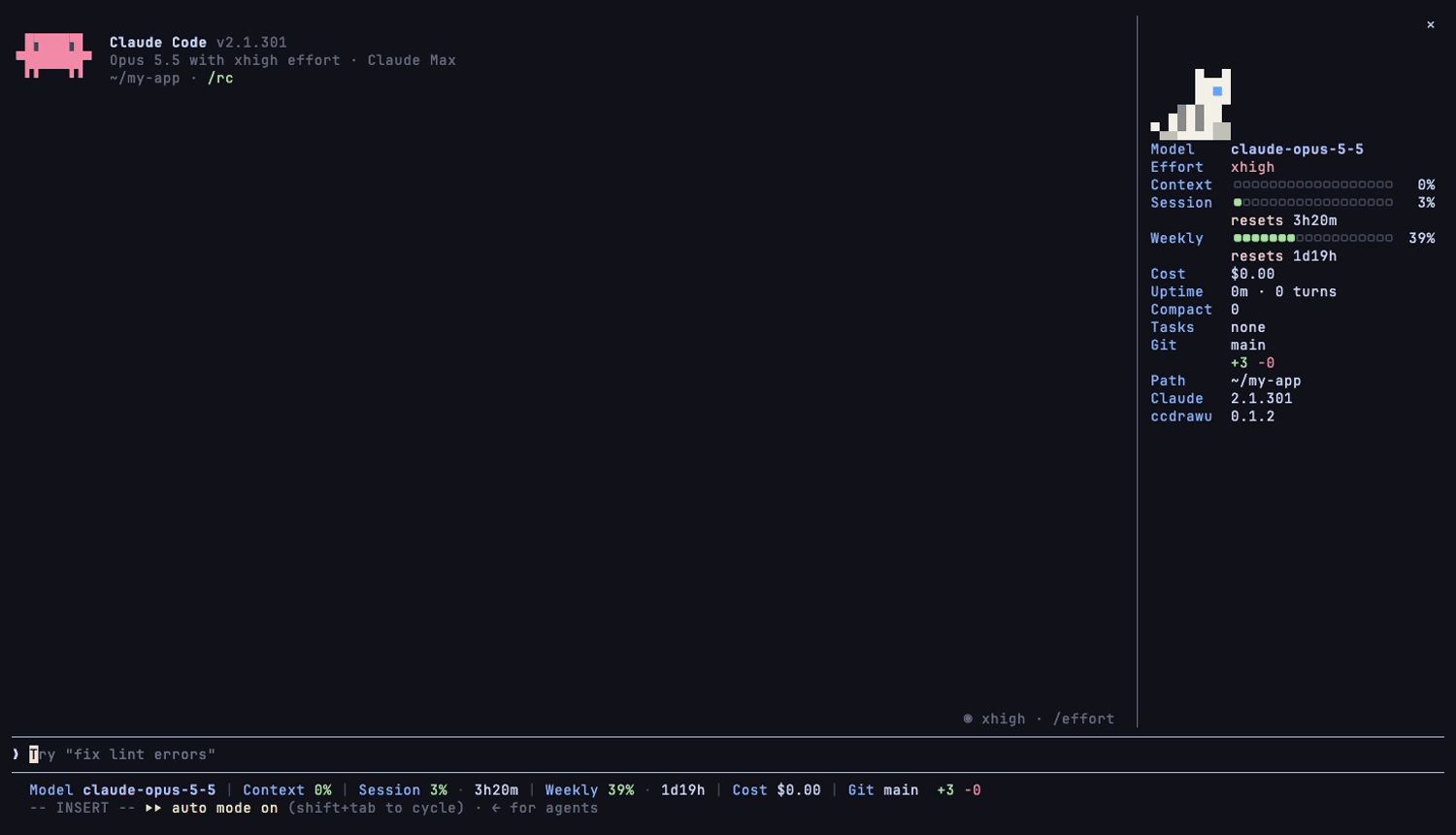The width and height of the screenshot is (1456, 835).
Task: Click the Effort value "xhigh" in the side panel
Action: 1252,167
